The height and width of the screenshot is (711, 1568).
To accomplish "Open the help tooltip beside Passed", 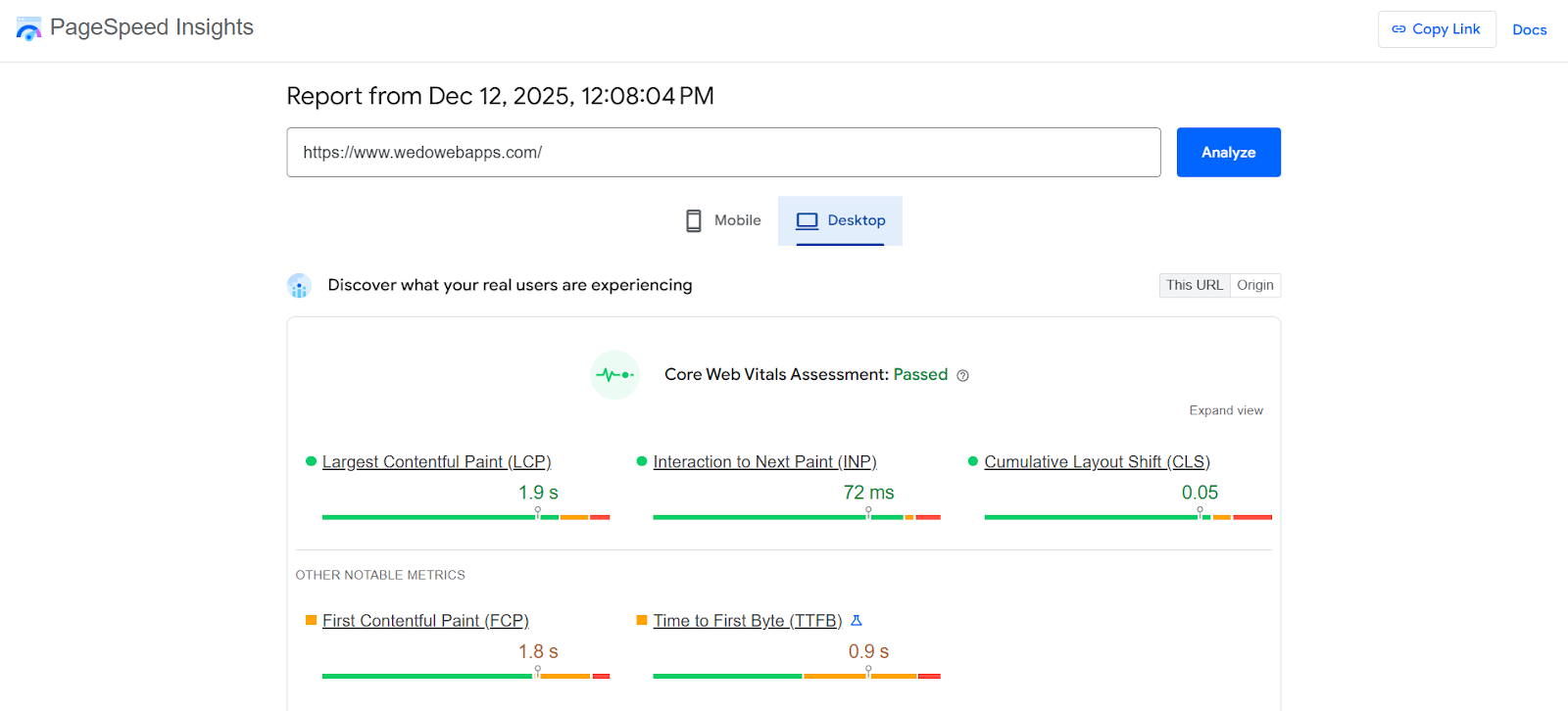I will pyautogui.click(x=962, y=374).
